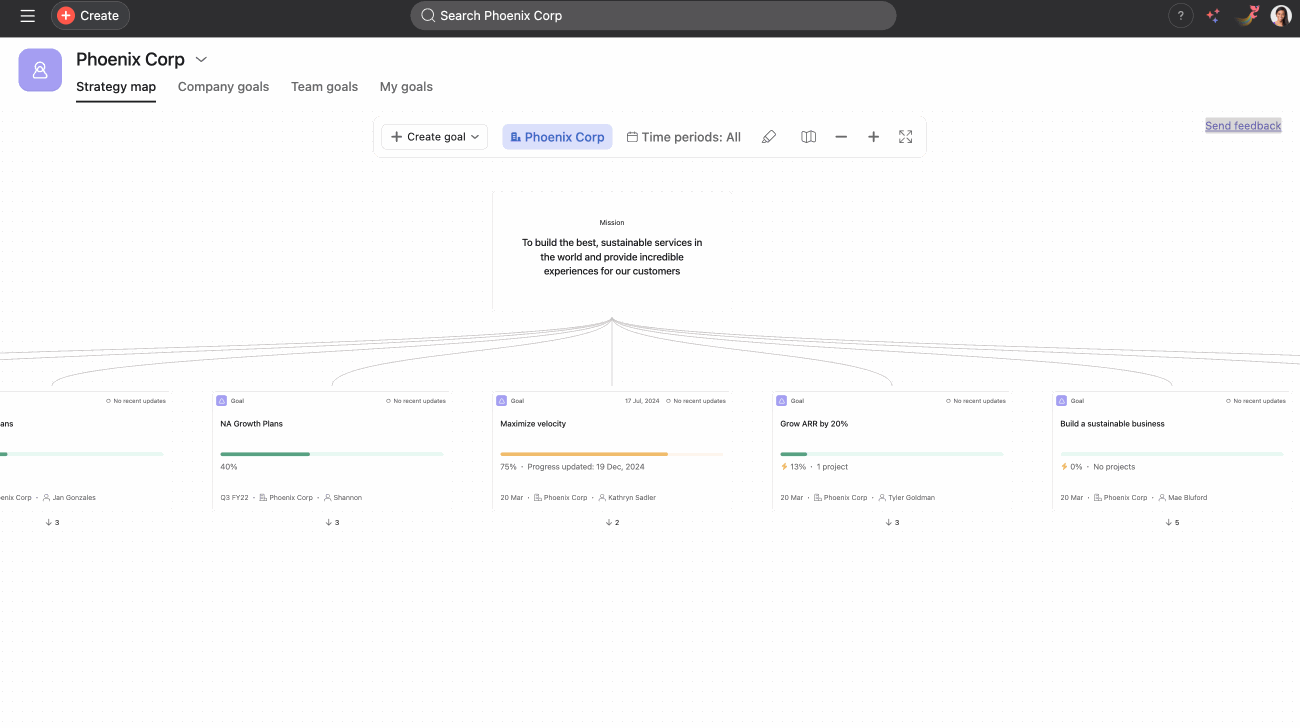
Task: Toggle the Phoenix Corp filter chip
Action: click(x=557, y=137)
